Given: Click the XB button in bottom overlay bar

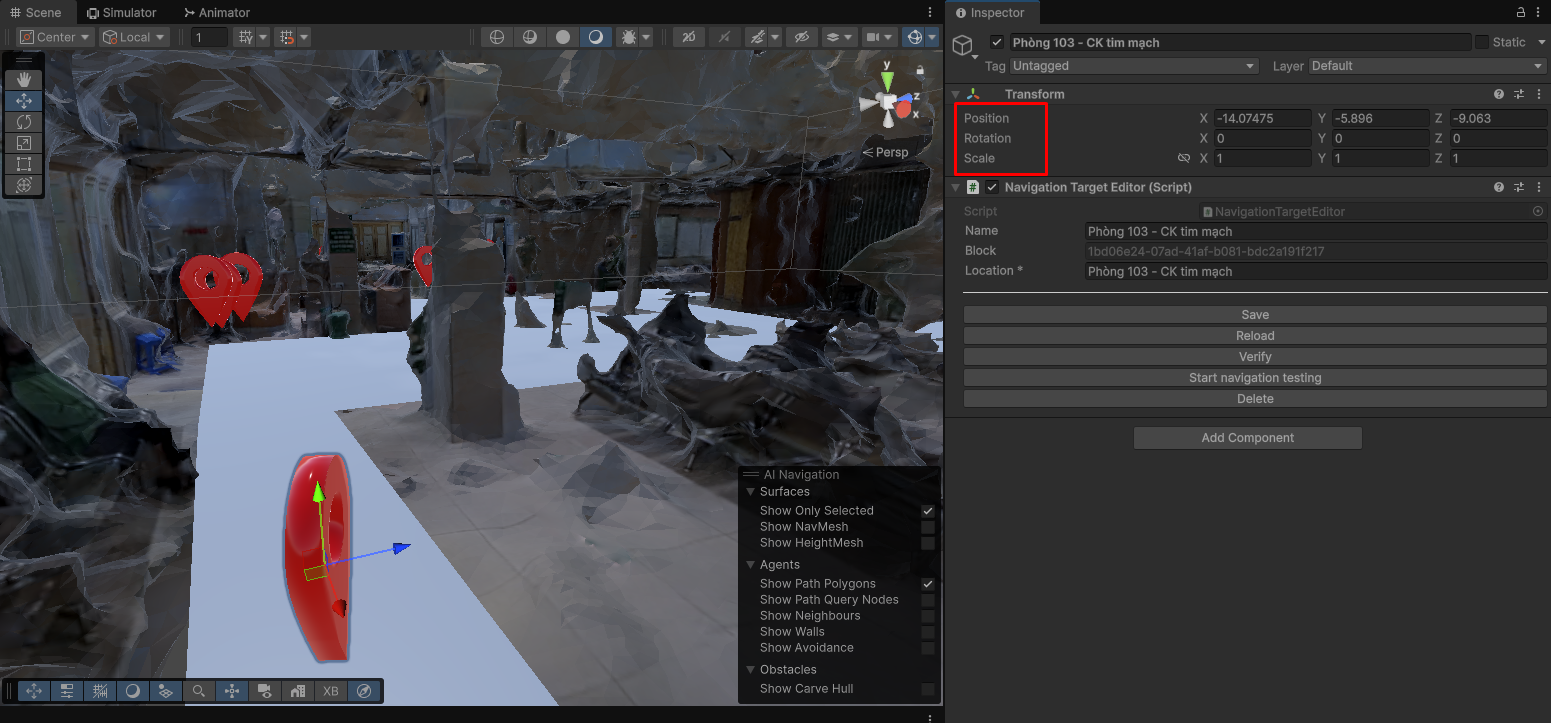Looking at the screenshot, I should click(331, 691).
